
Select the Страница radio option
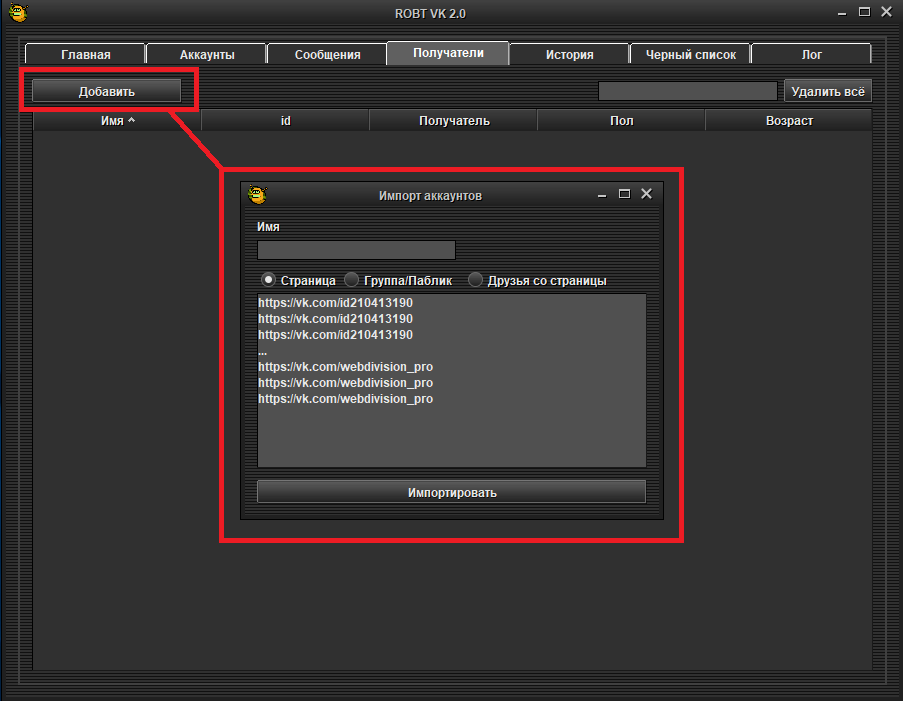(x=268, y=280)
